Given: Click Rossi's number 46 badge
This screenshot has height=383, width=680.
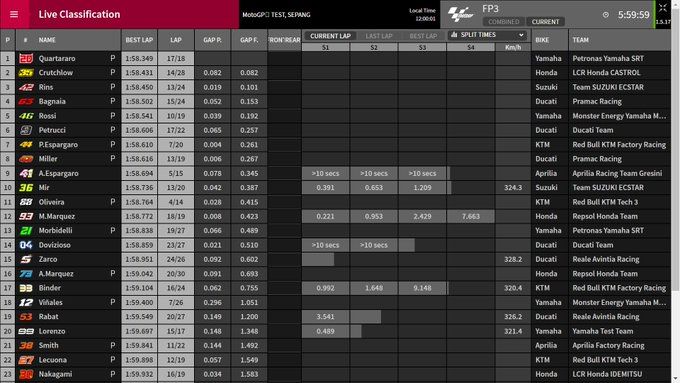Looking at the screenshot, I should pos(26,116).
